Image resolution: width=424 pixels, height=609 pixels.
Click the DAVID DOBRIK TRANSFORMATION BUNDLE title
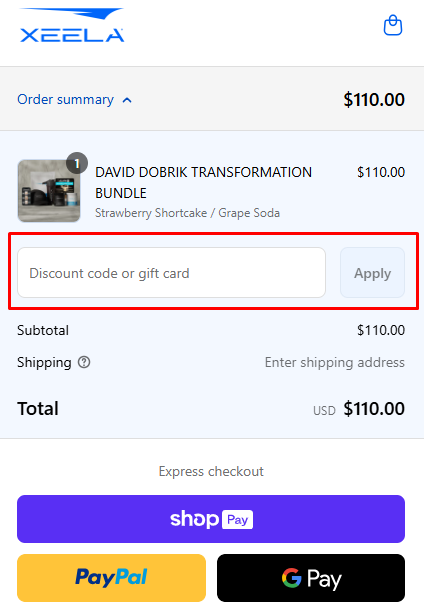click(x=203, y=183)
